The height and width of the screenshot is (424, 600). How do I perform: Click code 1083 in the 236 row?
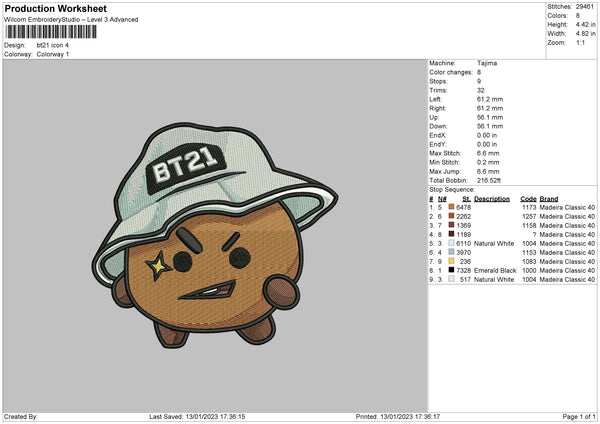tap(529, 261)
